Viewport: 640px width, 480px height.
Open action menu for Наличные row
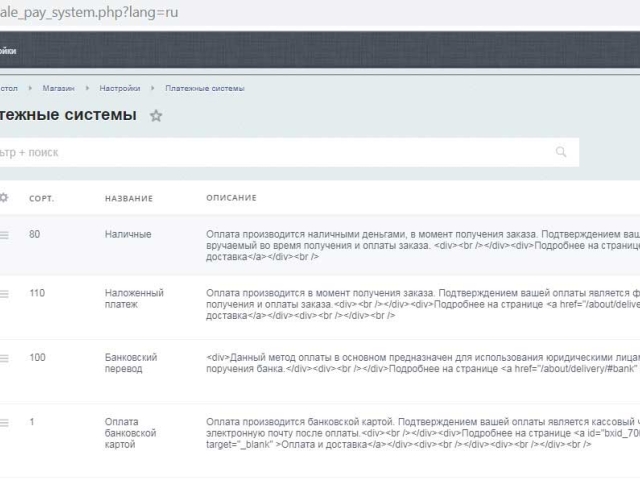[x=4, y=234]
